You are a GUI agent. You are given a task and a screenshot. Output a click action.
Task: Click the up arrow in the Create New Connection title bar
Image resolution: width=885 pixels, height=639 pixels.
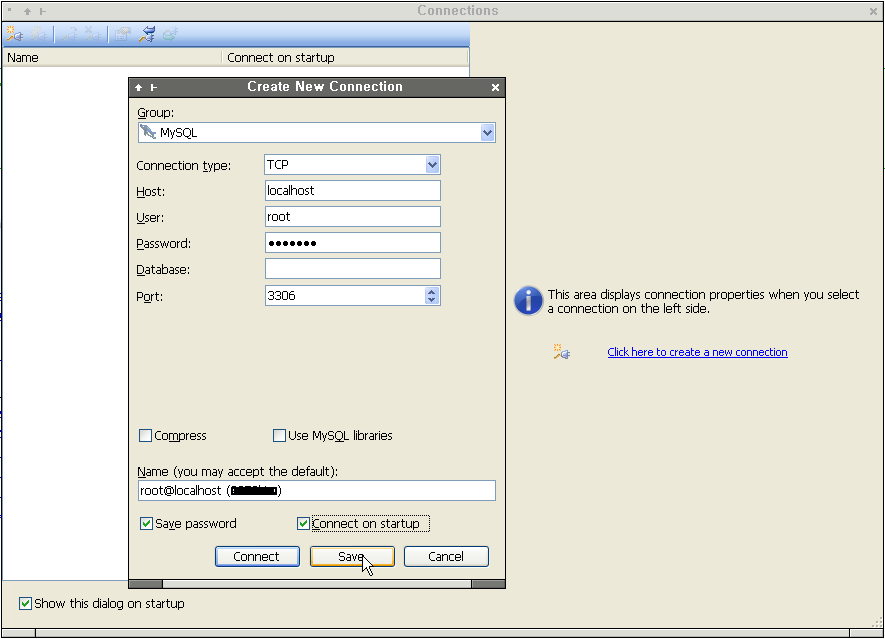point(138,87)
